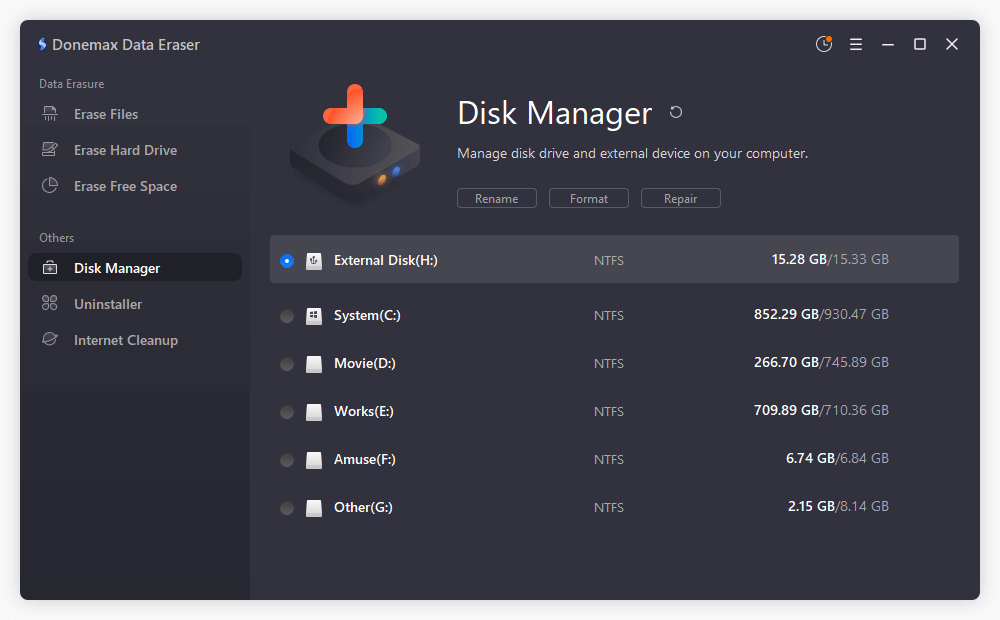Click the Data Erasure section label
The image size is (1000, 620).
click(71, 84)
